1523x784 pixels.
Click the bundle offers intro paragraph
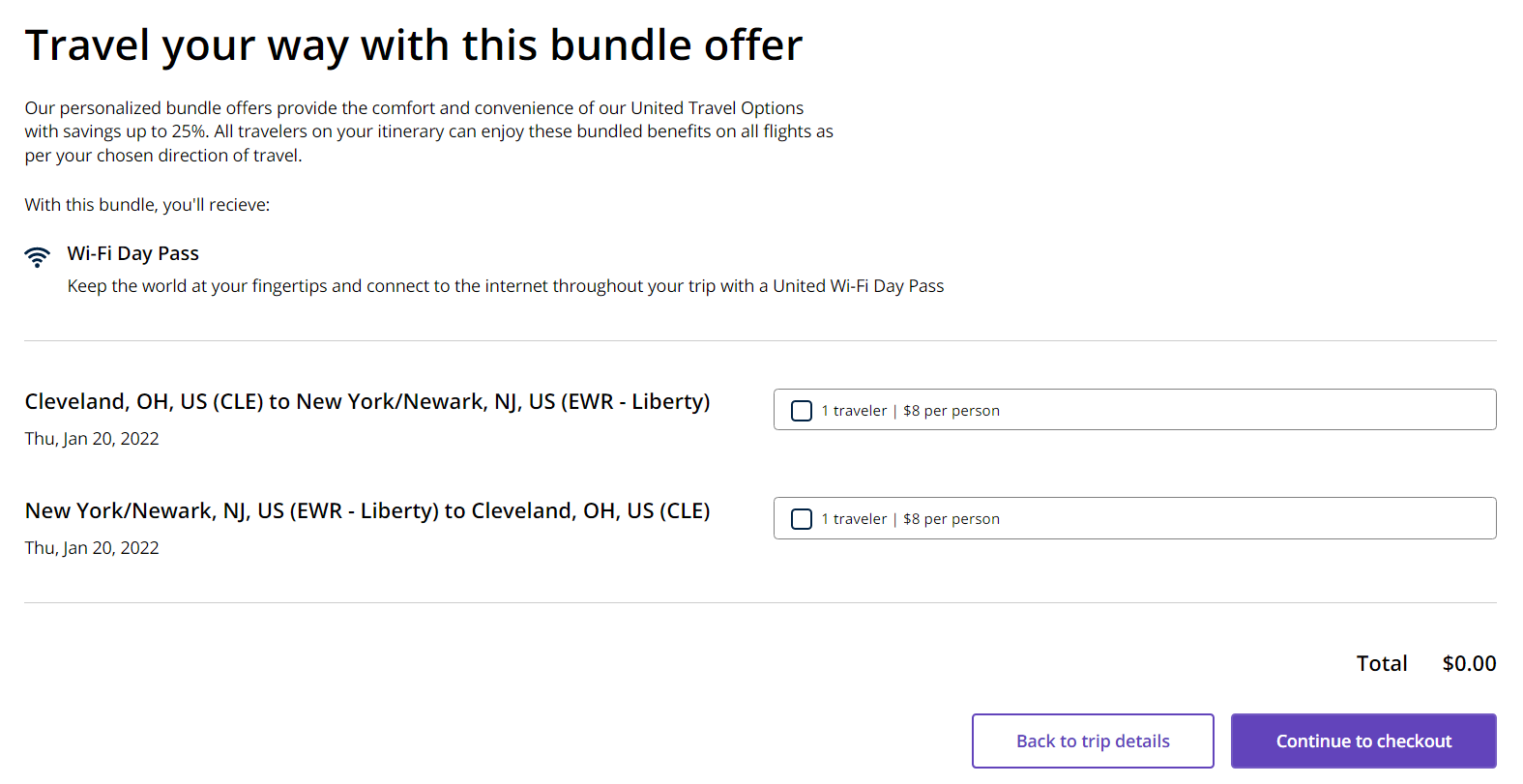429,131
